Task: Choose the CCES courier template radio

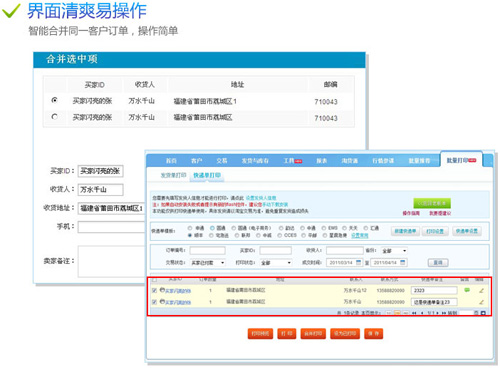Action: tap(280, 235)
